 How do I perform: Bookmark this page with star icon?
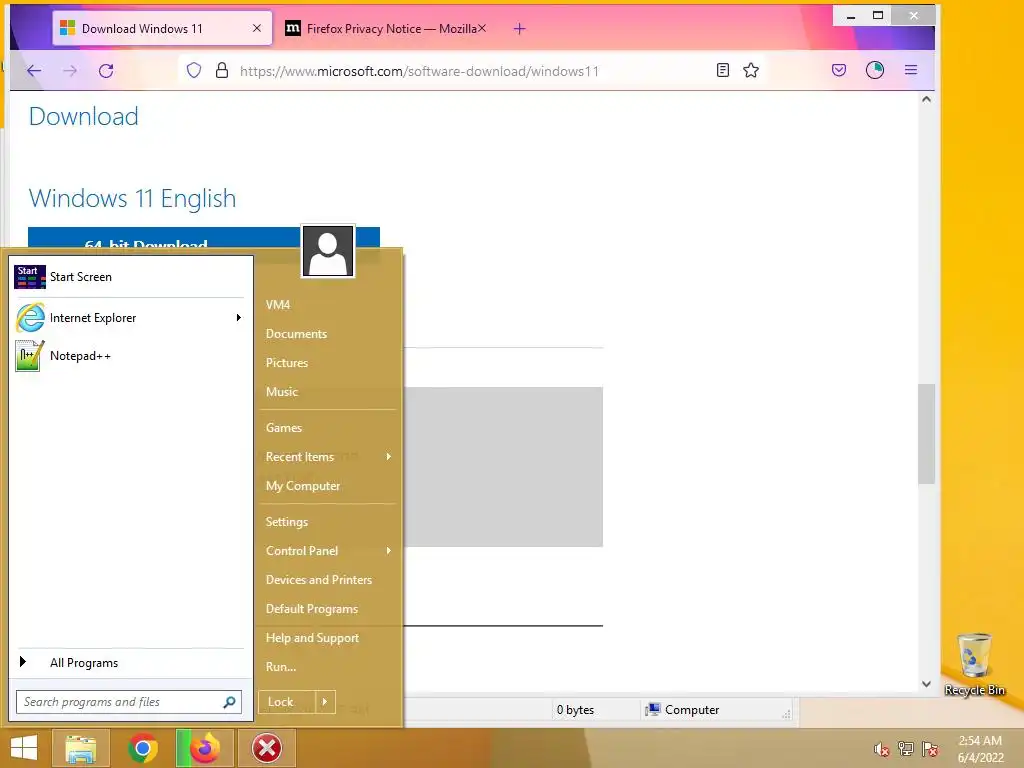coord(751,71)
